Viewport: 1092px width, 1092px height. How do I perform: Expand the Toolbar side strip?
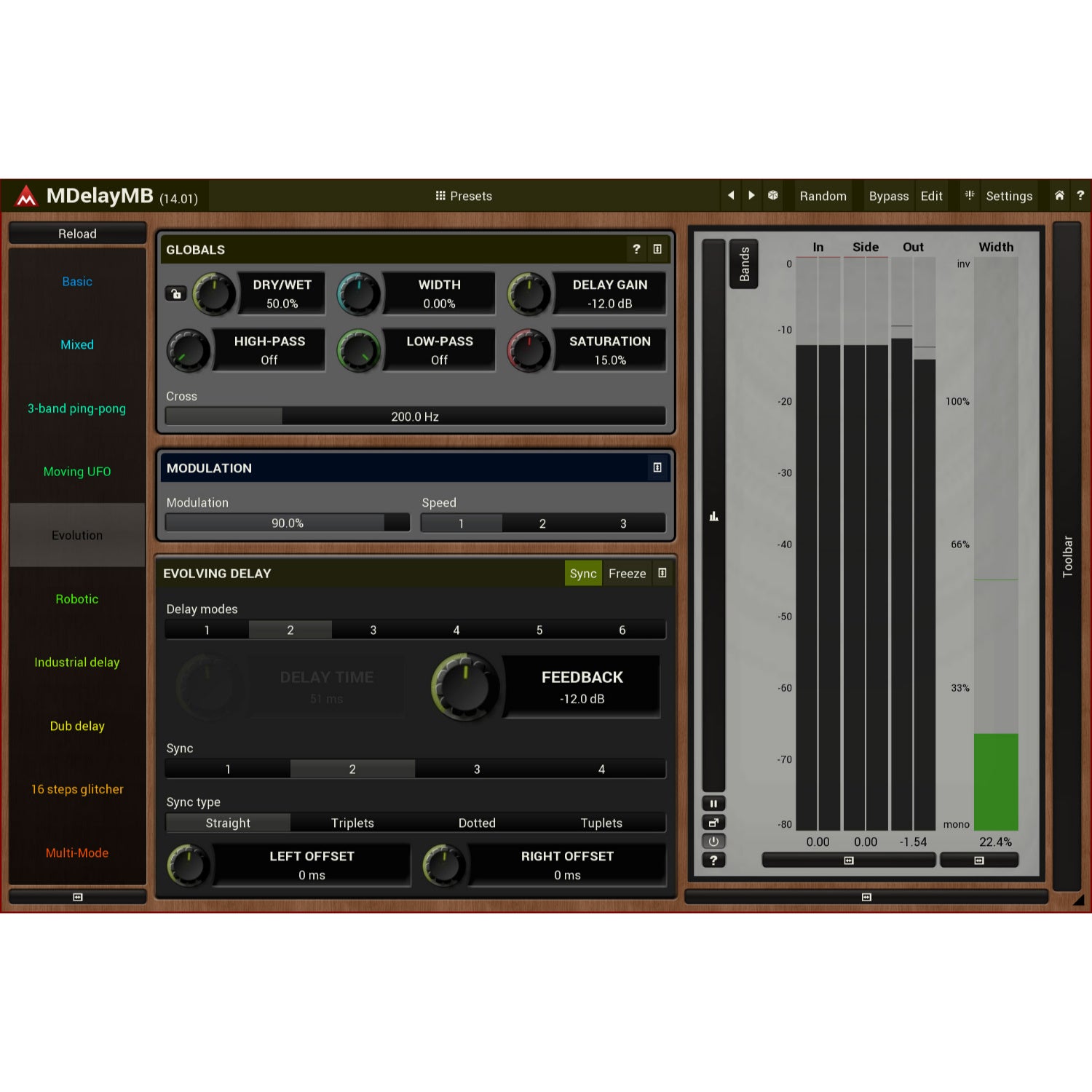[x=1067, y=557]
